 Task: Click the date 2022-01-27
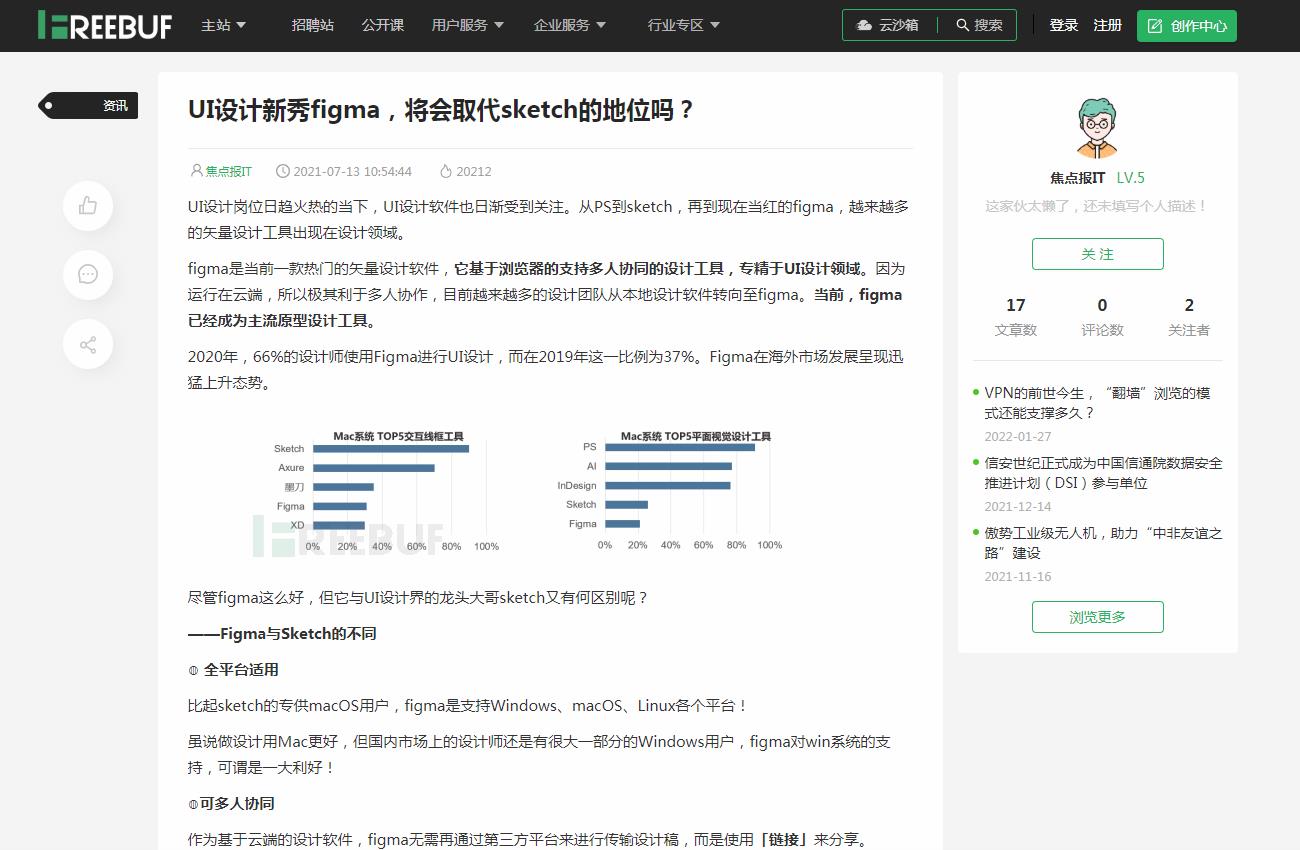point(1018,437)
